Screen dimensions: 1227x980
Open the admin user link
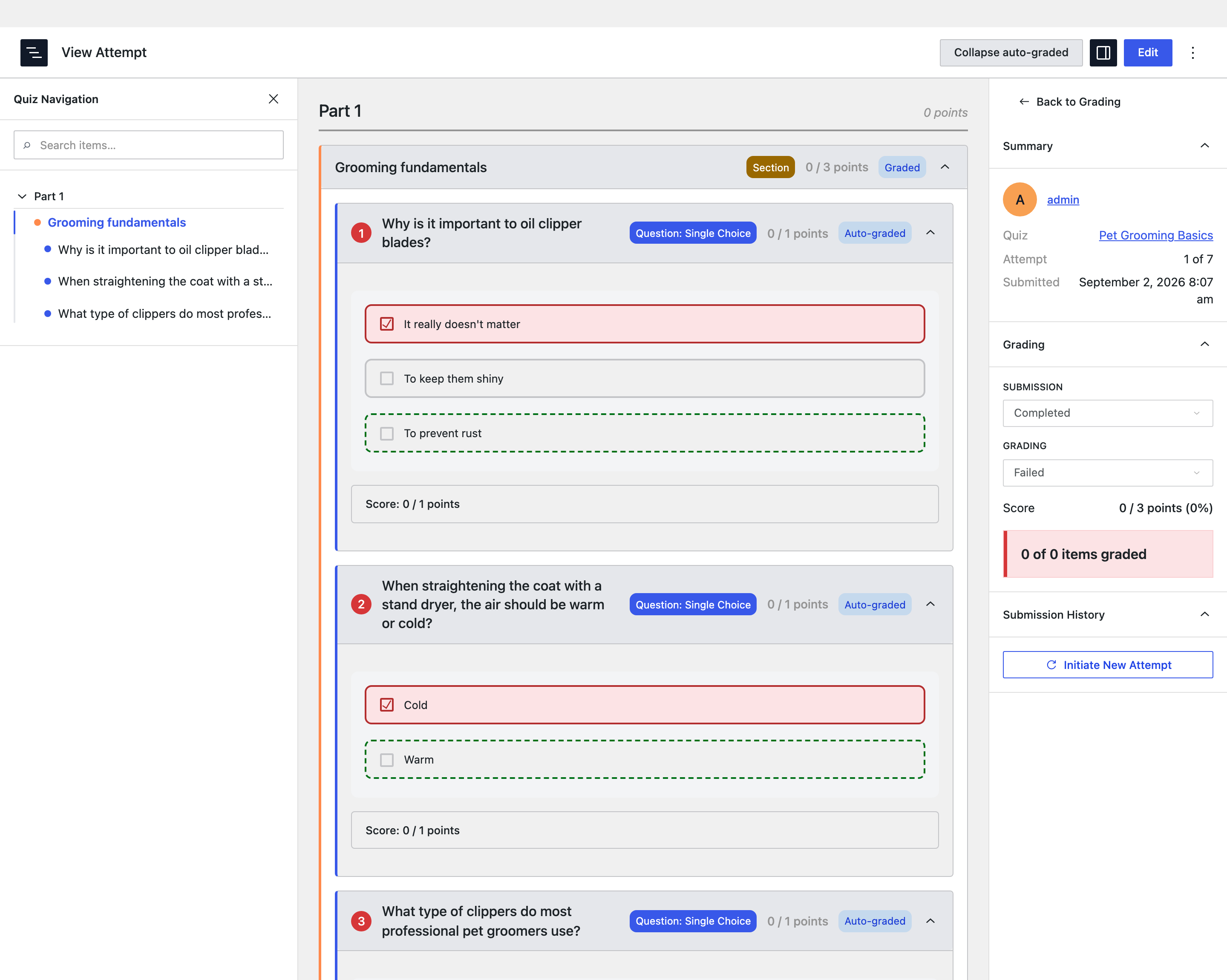(1063, 199)
